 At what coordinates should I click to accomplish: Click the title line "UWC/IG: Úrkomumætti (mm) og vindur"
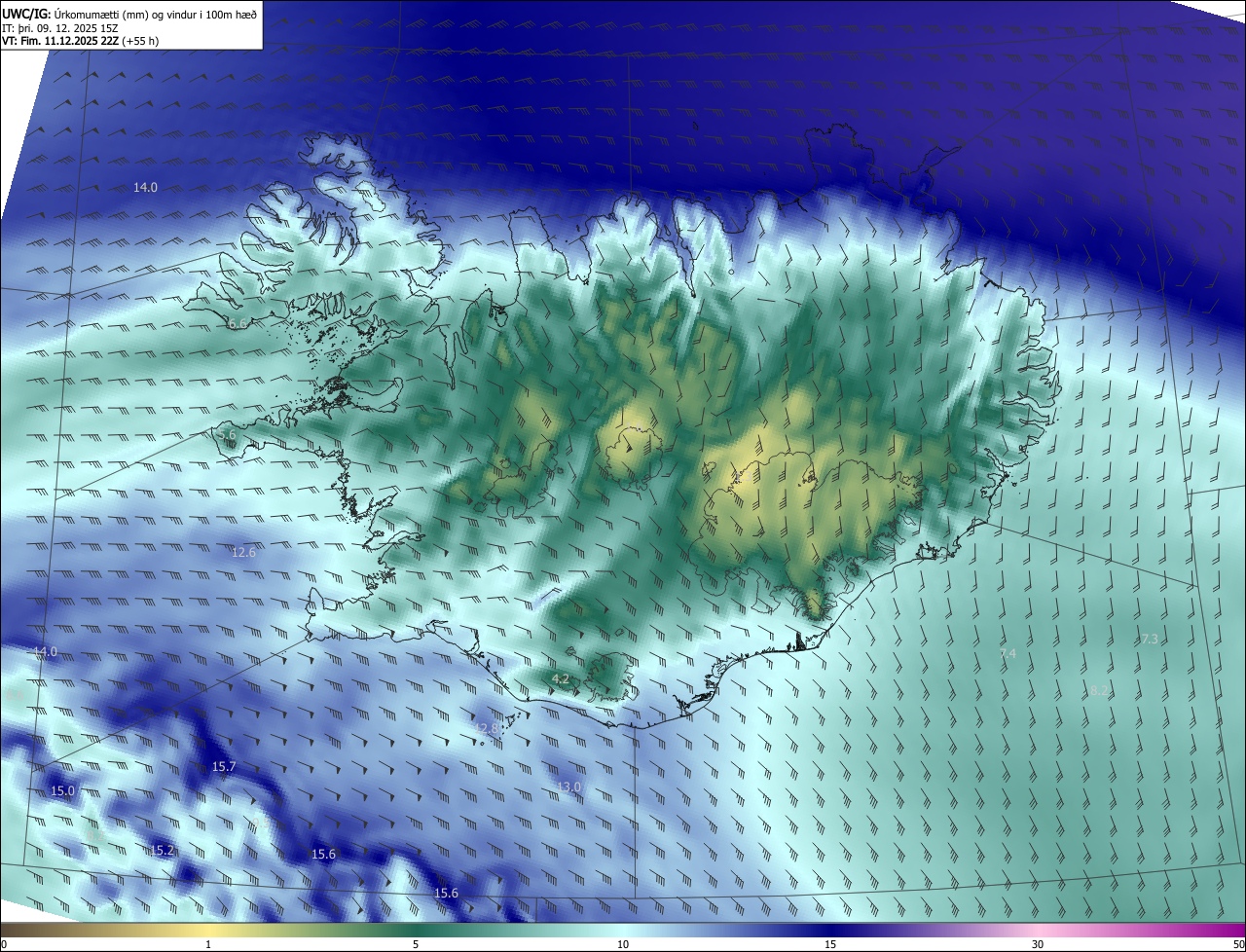[x=129, y=13]
